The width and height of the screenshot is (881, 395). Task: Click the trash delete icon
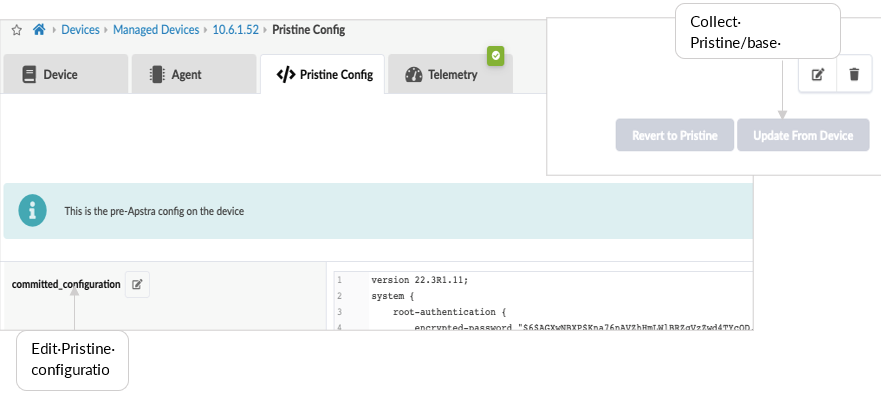[854, 74]
